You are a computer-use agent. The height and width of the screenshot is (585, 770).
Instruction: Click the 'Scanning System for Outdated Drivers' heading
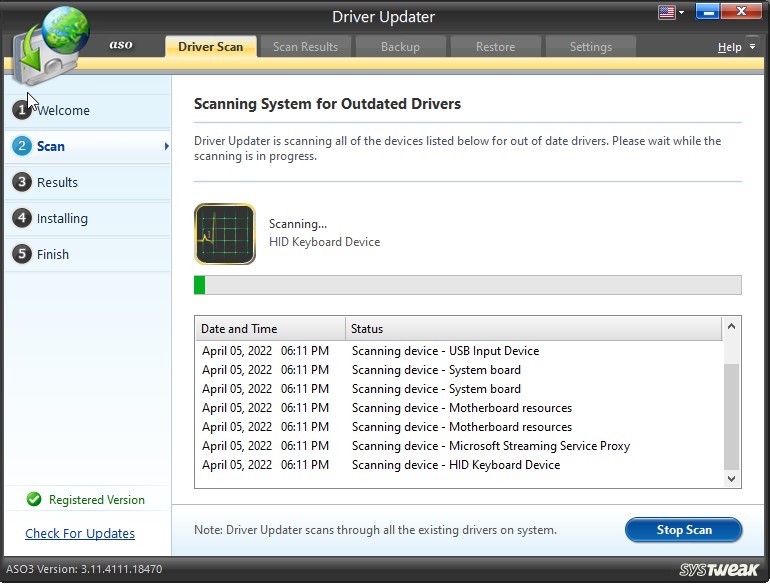[x=327, y=104]
